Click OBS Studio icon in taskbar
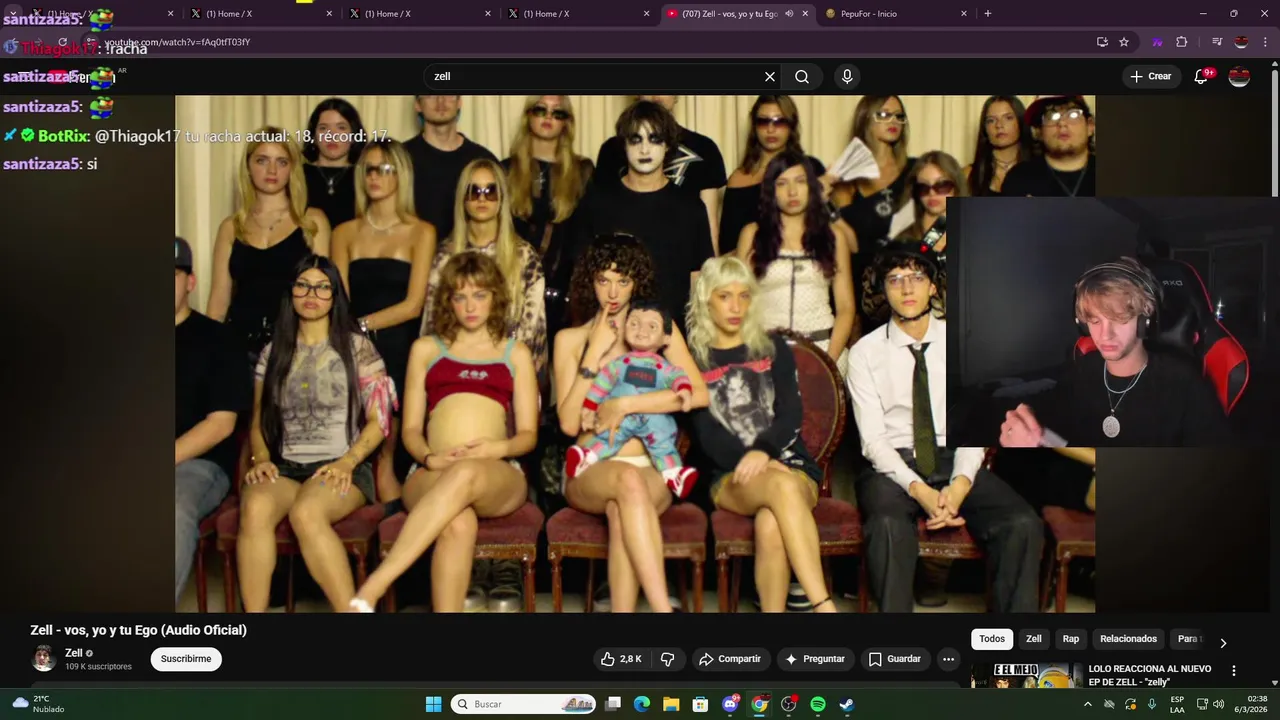Image resolution: width=1280 pixels, height=720 pixels. coord(788,704)
